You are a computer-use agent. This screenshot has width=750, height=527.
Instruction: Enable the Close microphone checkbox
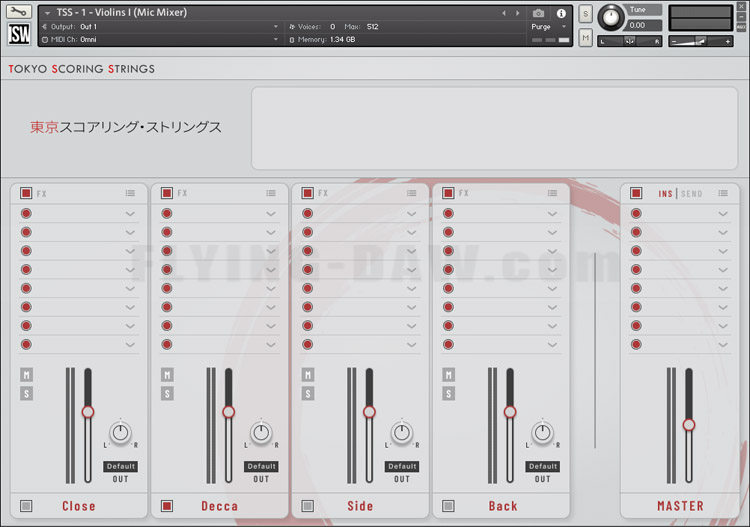26,506
